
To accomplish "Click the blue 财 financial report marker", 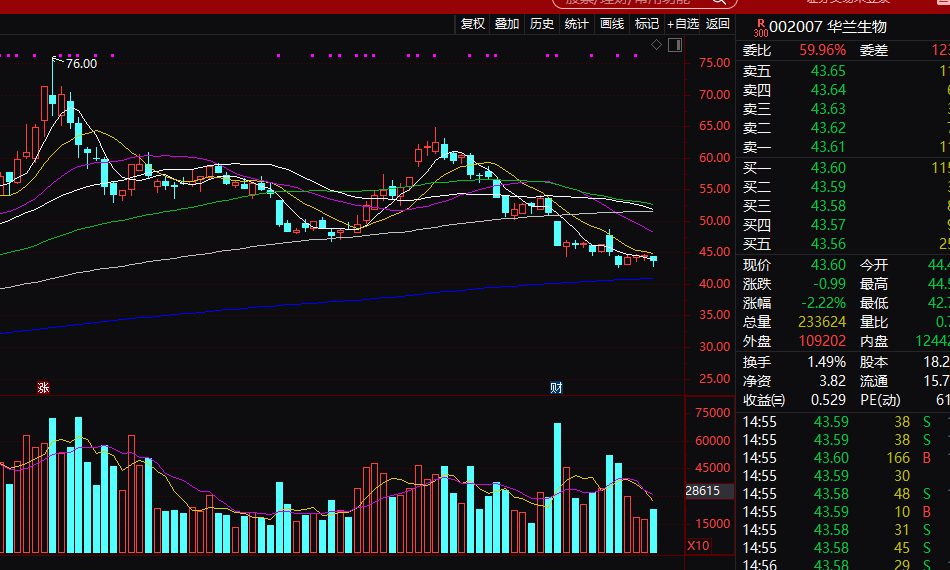I will coord(556,387).
